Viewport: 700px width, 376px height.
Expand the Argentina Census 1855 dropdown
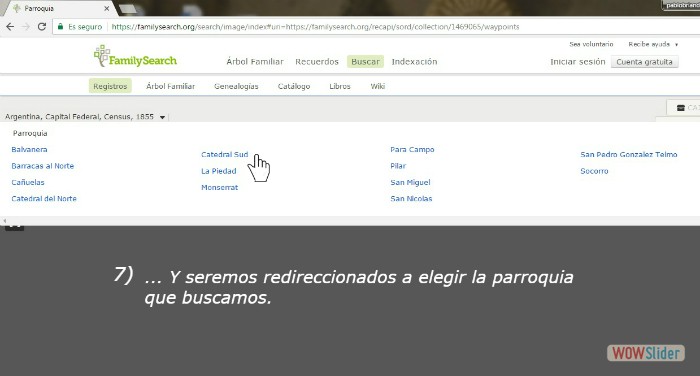162,117
